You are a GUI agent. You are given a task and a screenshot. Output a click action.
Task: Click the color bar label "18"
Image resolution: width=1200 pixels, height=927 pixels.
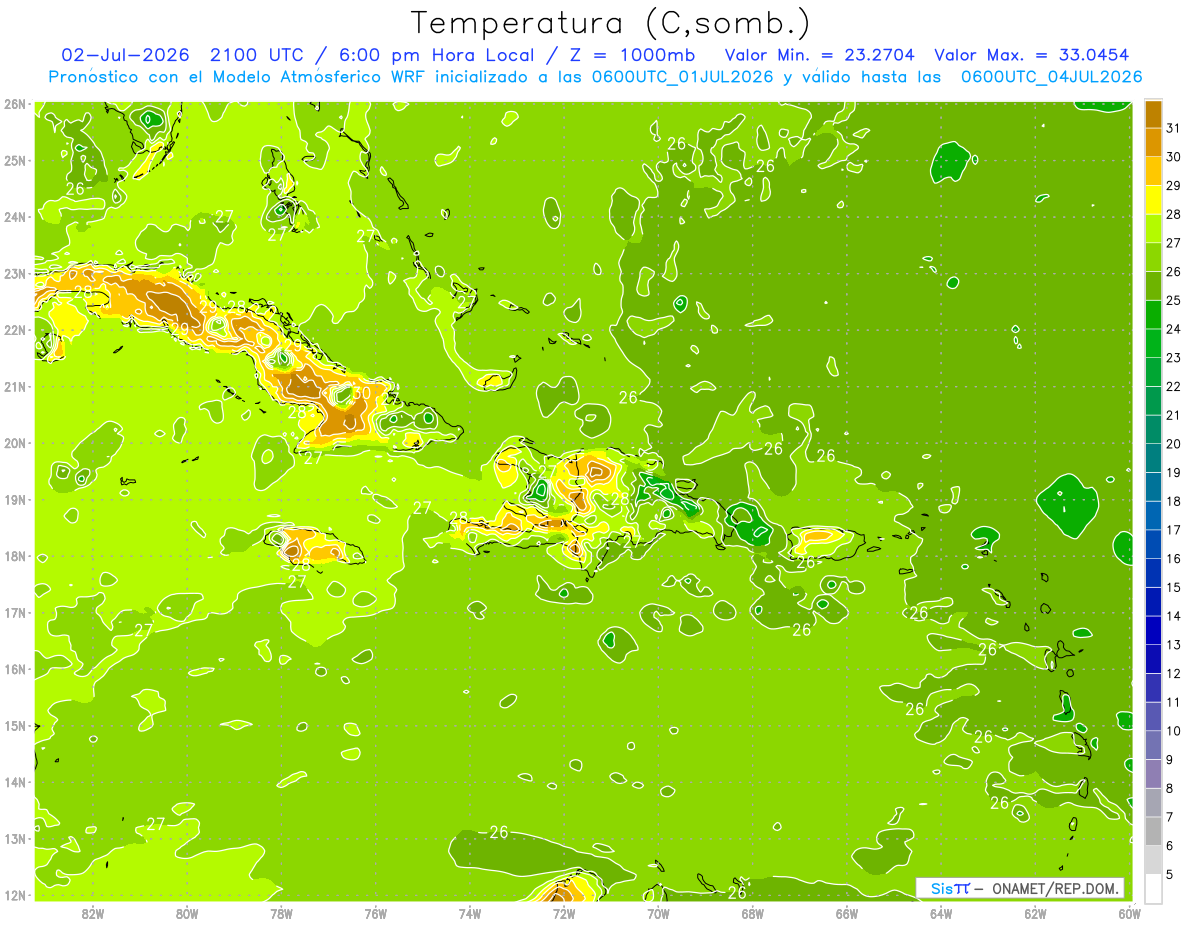[1173, 501]
